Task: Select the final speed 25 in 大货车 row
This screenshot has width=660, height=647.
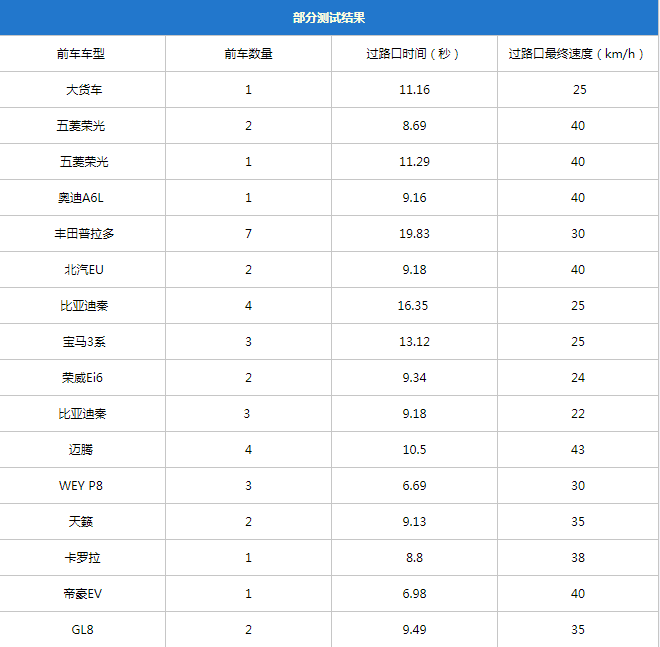Action: tap(580, 90)
